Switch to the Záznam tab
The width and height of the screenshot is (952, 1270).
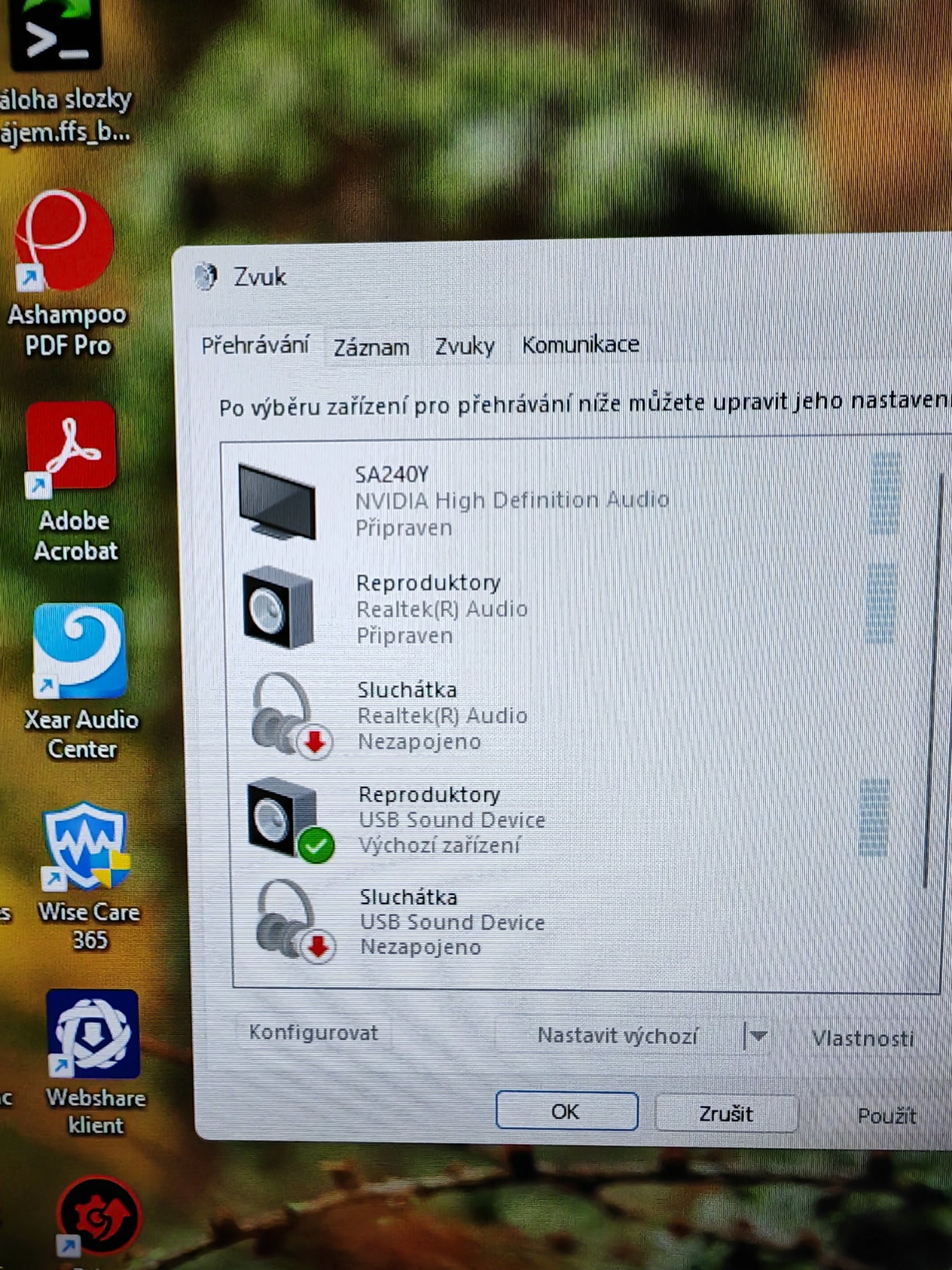pyautogui.click(x=371, y=347)
